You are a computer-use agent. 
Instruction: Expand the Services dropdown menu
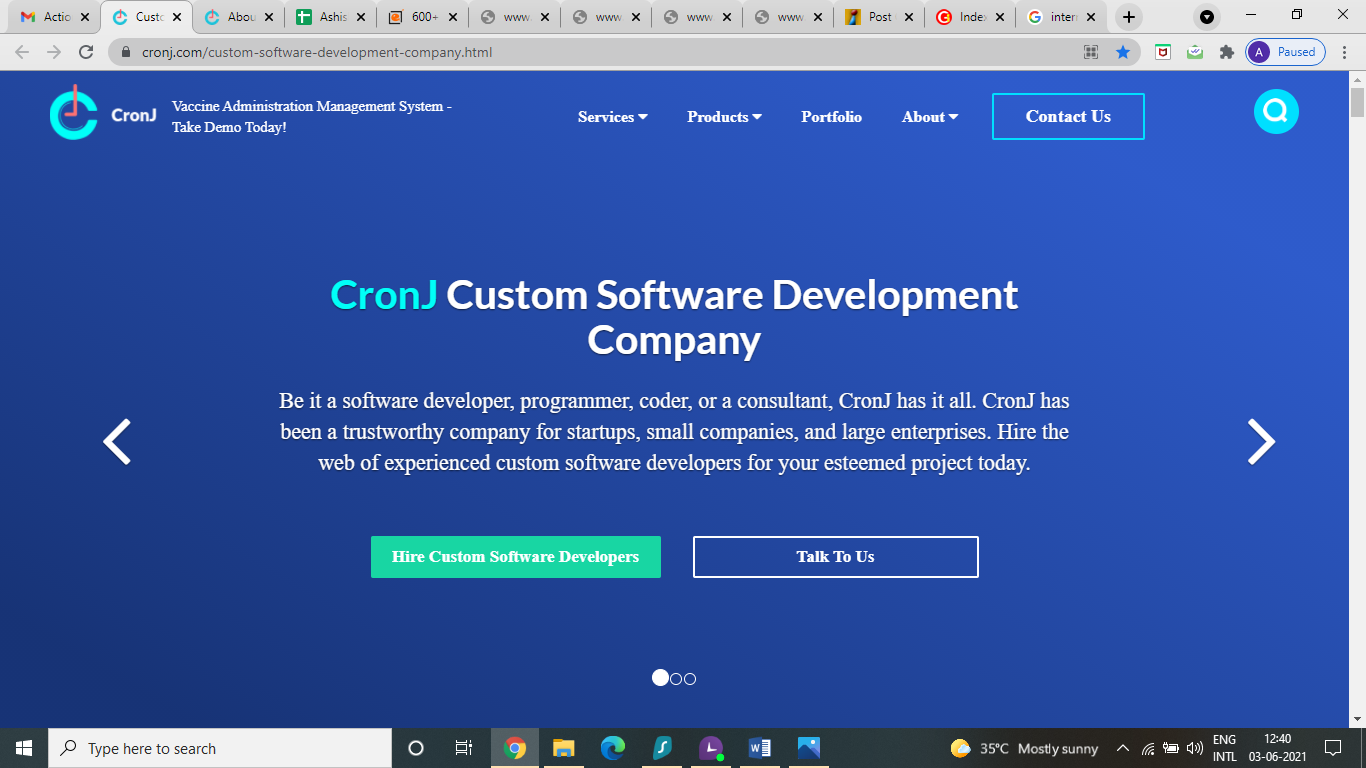(x=612, y=117)
